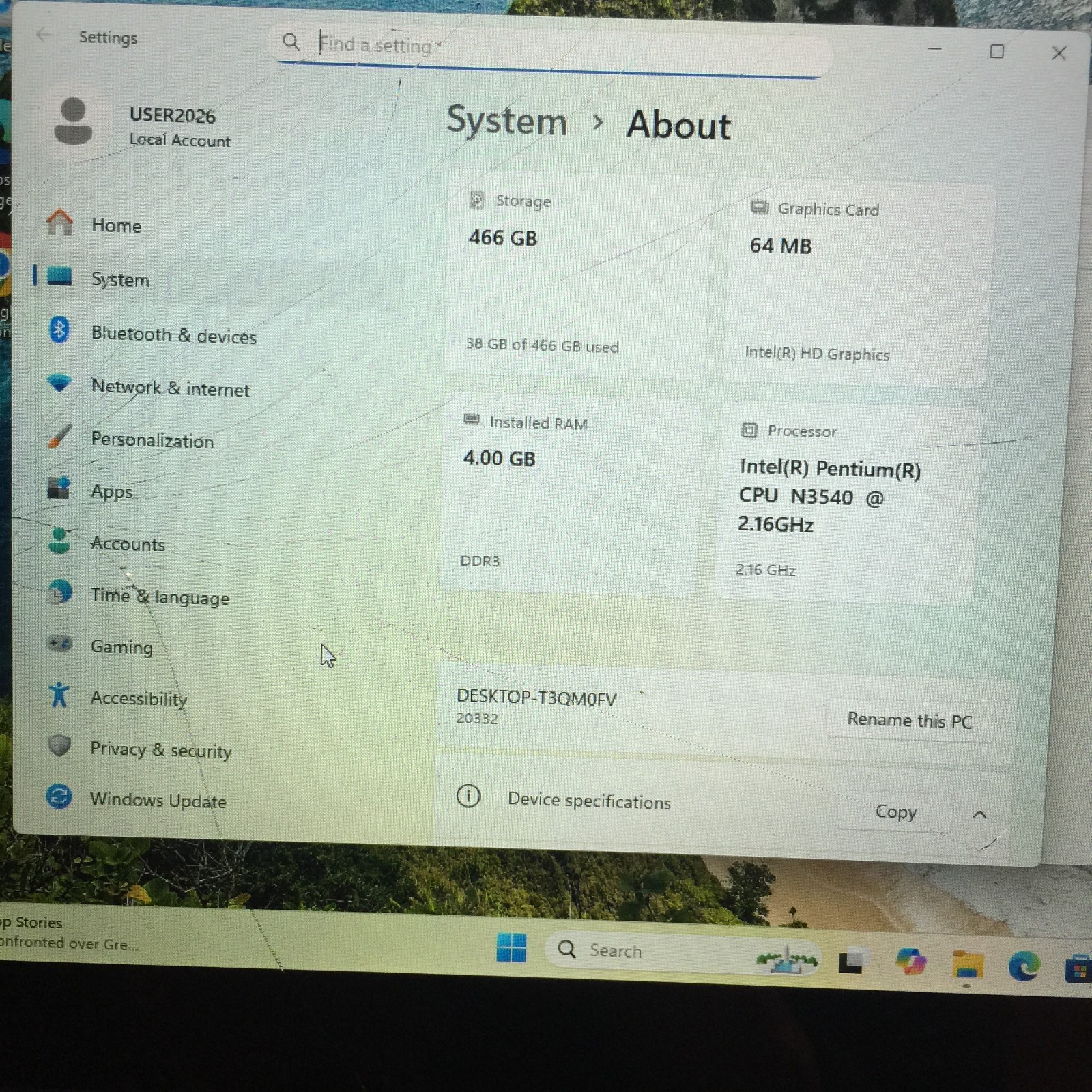The image size is (1092, 1092).
Task: Open Accounts settings label
Action: (x=128, y=544)
